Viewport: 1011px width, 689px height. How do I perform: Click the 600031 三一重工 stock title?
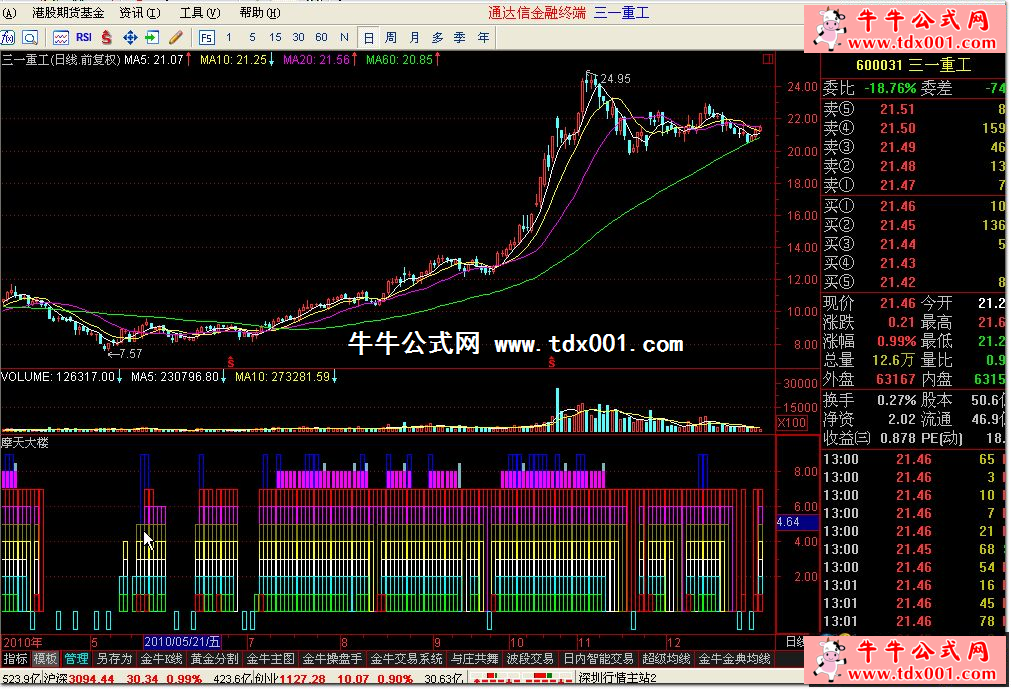[x=913, y=65]
